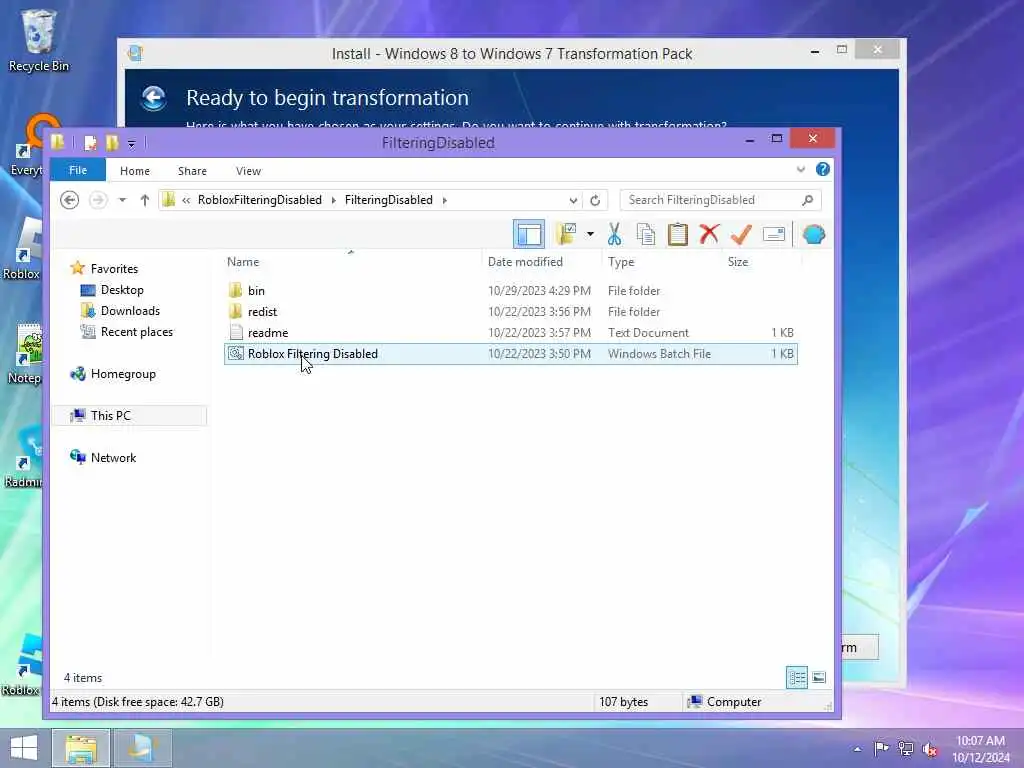Open Action Center flag icon
The width and height of the screenshot is (1024, 768).
click(x=881, y=748)
